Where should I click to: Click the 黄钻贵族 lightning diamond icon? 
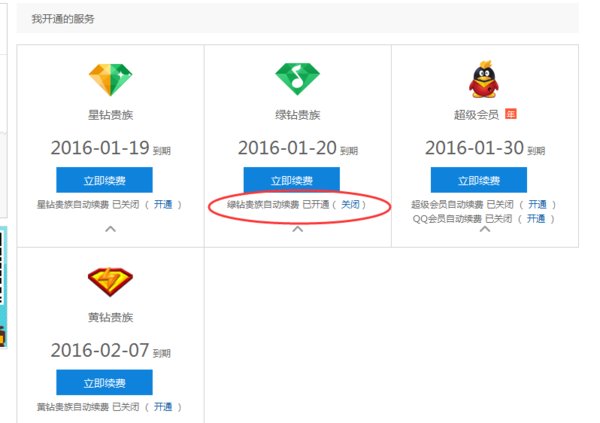click(110, 282)
